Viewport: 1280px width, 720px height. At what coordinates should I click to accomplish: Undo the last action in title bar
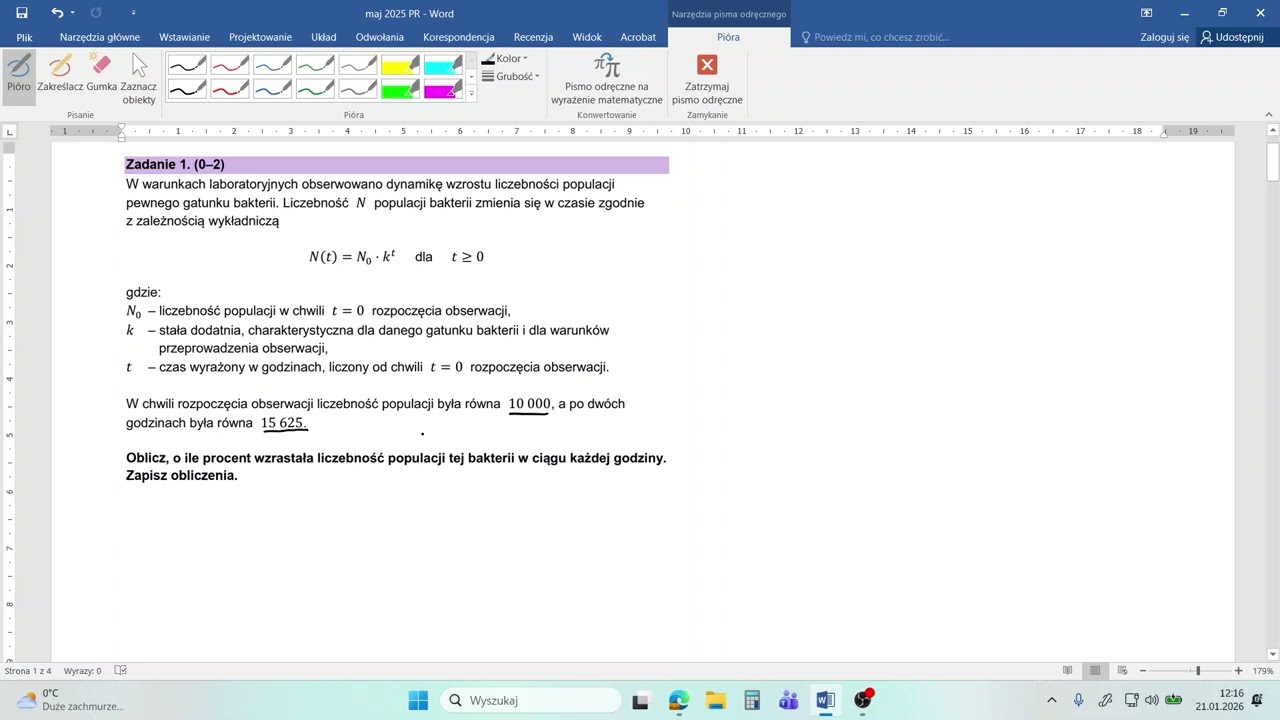click(x=56, y=13)
